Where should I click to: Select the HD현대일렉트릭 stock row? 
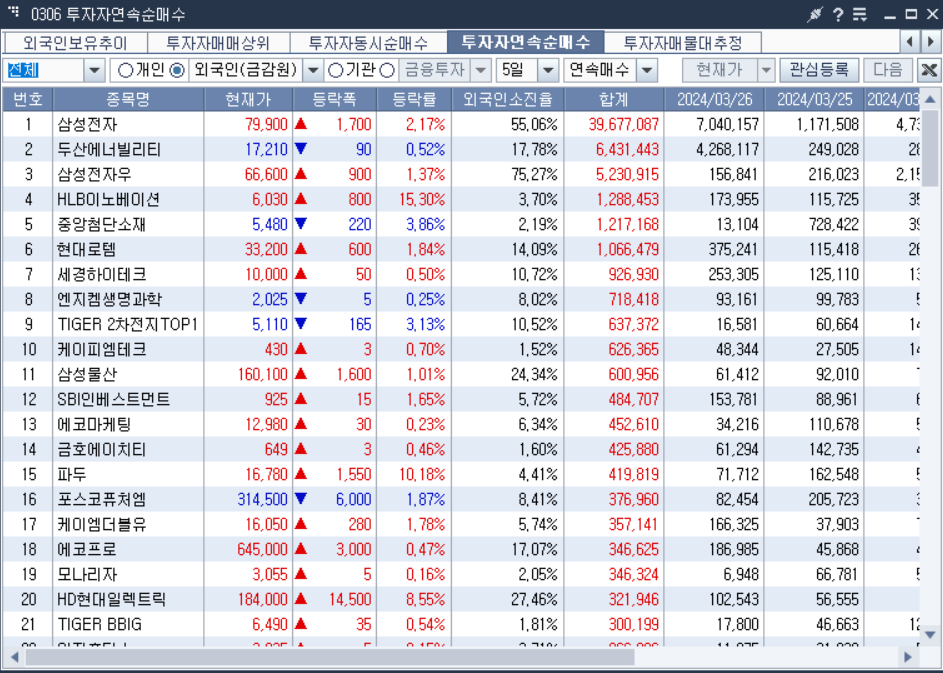pos(461,599)
